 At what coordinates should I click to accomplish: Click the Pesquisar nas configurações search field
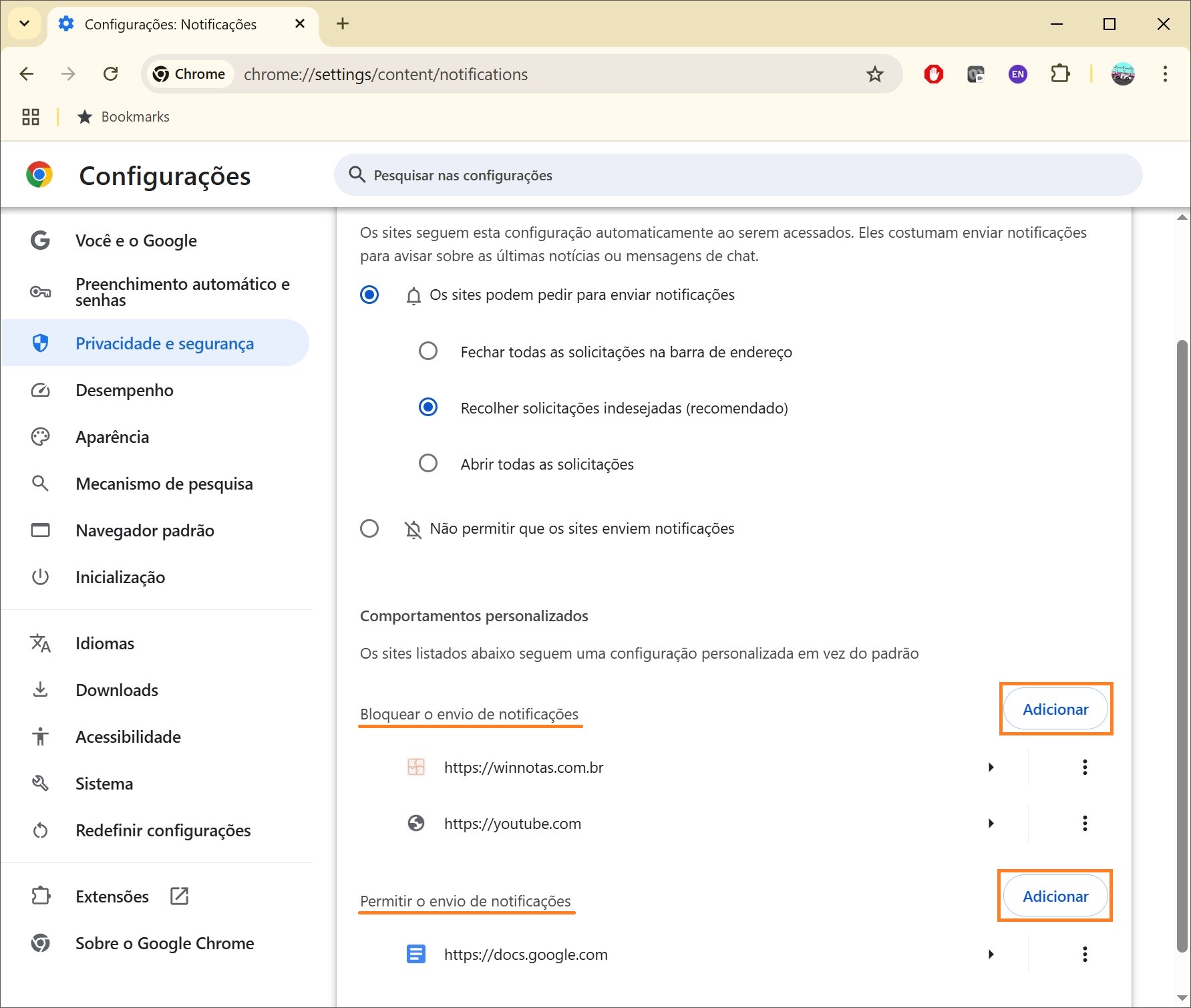(738, 175)
